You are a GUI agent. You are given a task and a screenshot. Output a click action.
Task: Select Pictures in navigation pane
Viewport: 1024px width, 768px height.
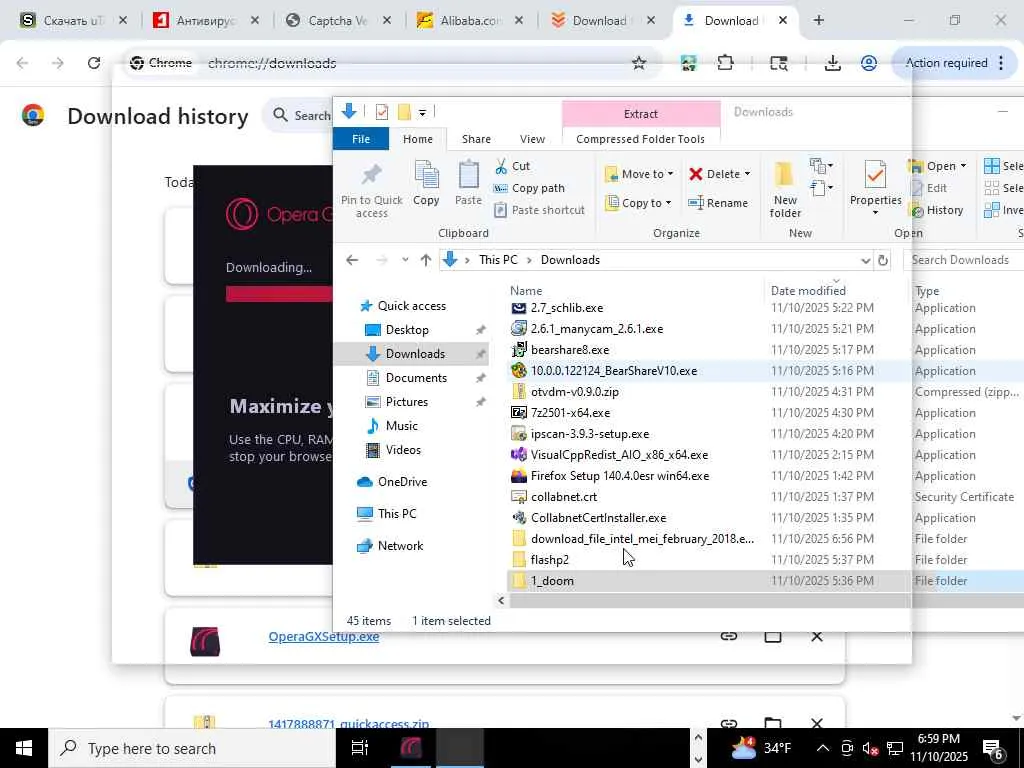click(x=406, y=402)
